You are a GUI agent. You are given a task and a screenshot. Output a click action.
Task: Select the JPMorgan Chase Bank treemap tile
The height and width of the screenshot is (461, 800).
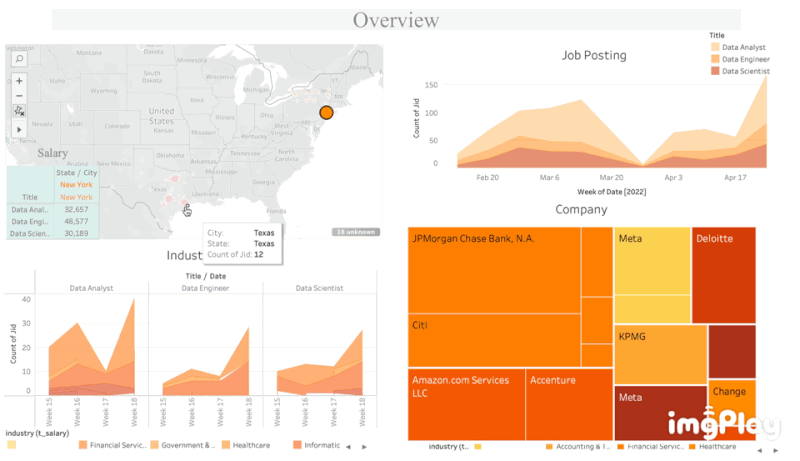coord(494,270)
